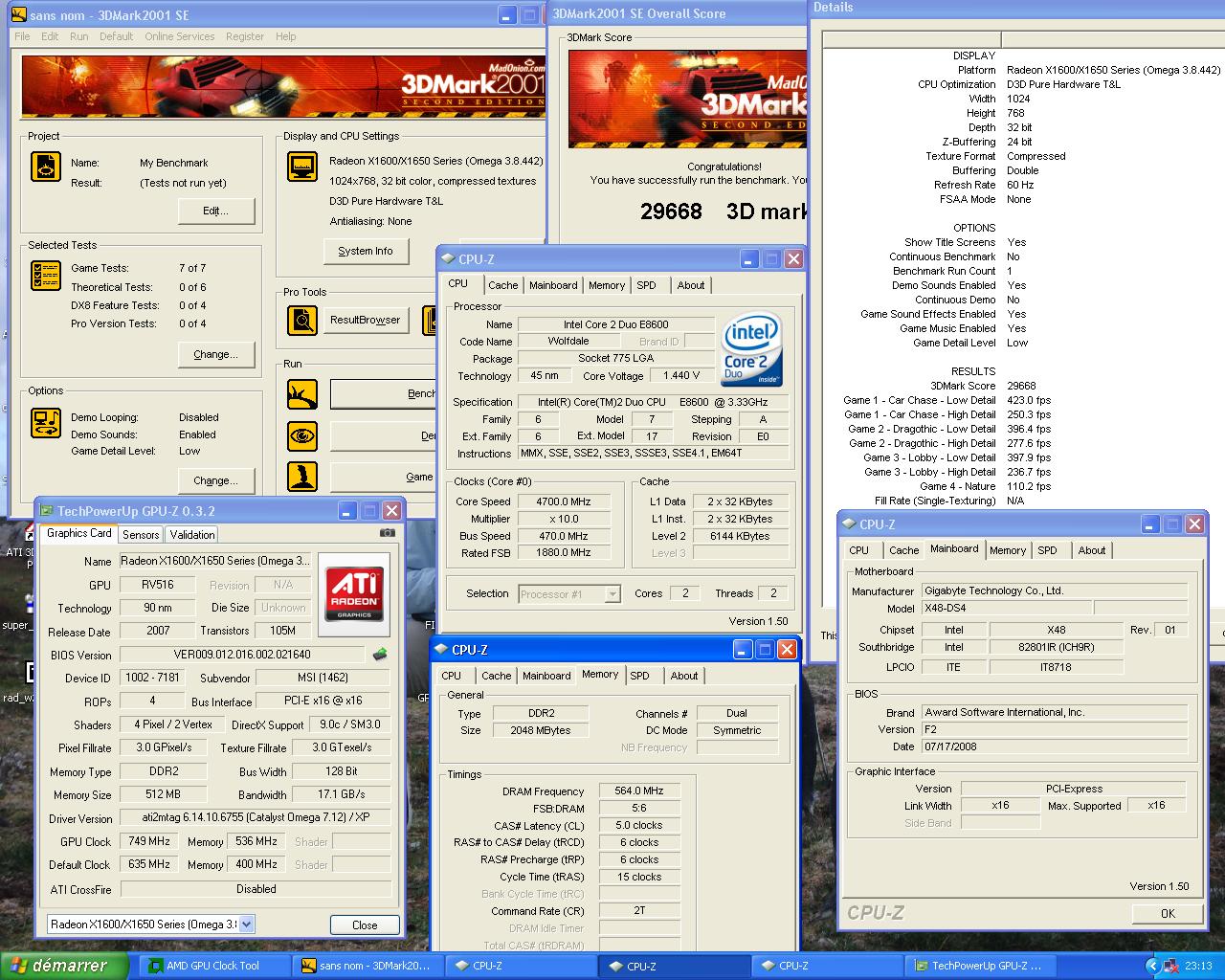Click the Intel Core 2 Duo logo
Screen dimensions: 1225x980
751,351
